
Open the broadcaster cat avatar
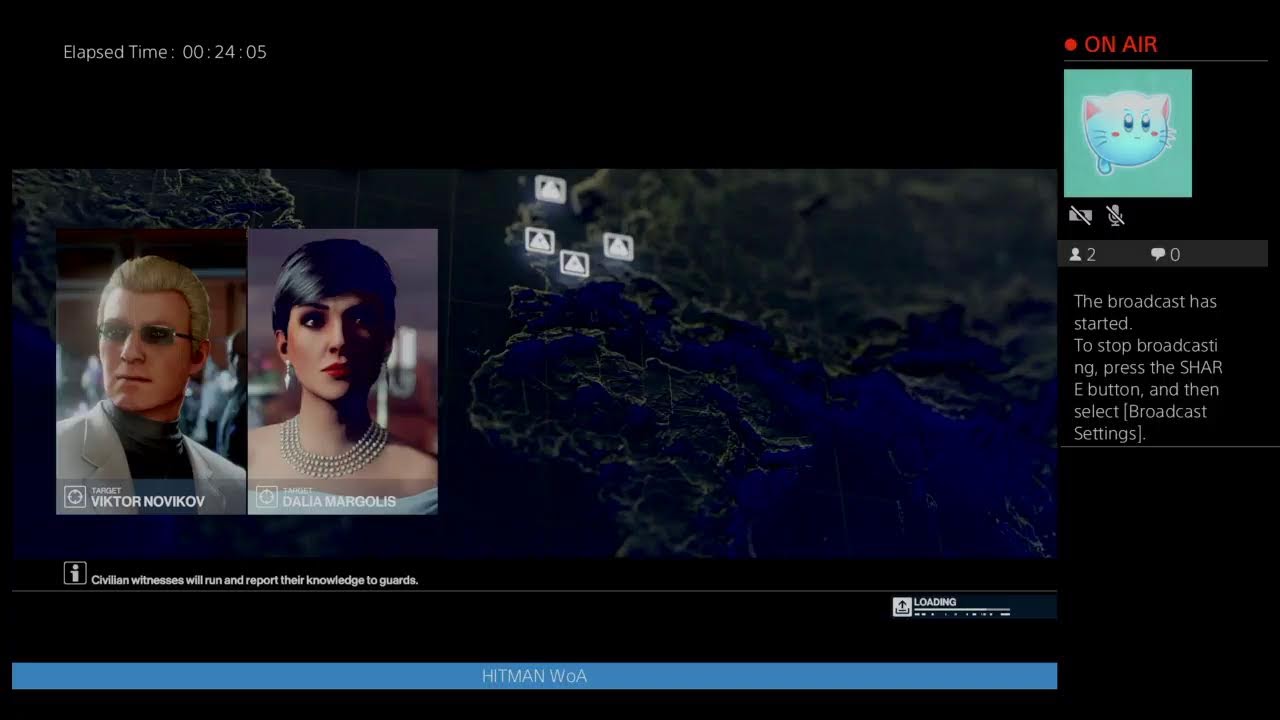coord(1128,133)
